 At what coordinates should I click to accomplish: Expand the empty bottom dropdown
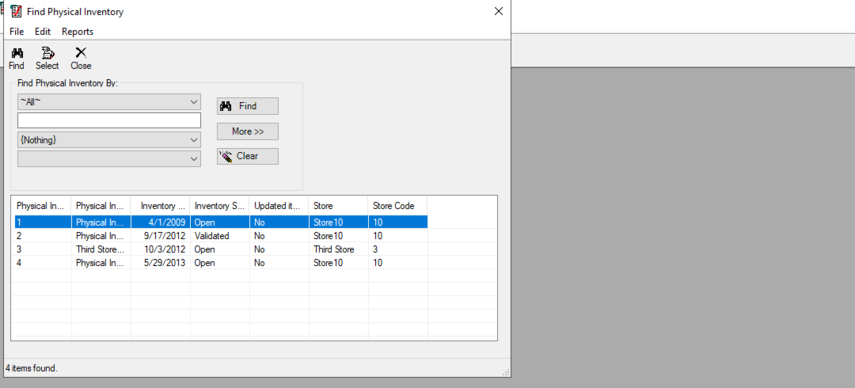pos(194,159)
